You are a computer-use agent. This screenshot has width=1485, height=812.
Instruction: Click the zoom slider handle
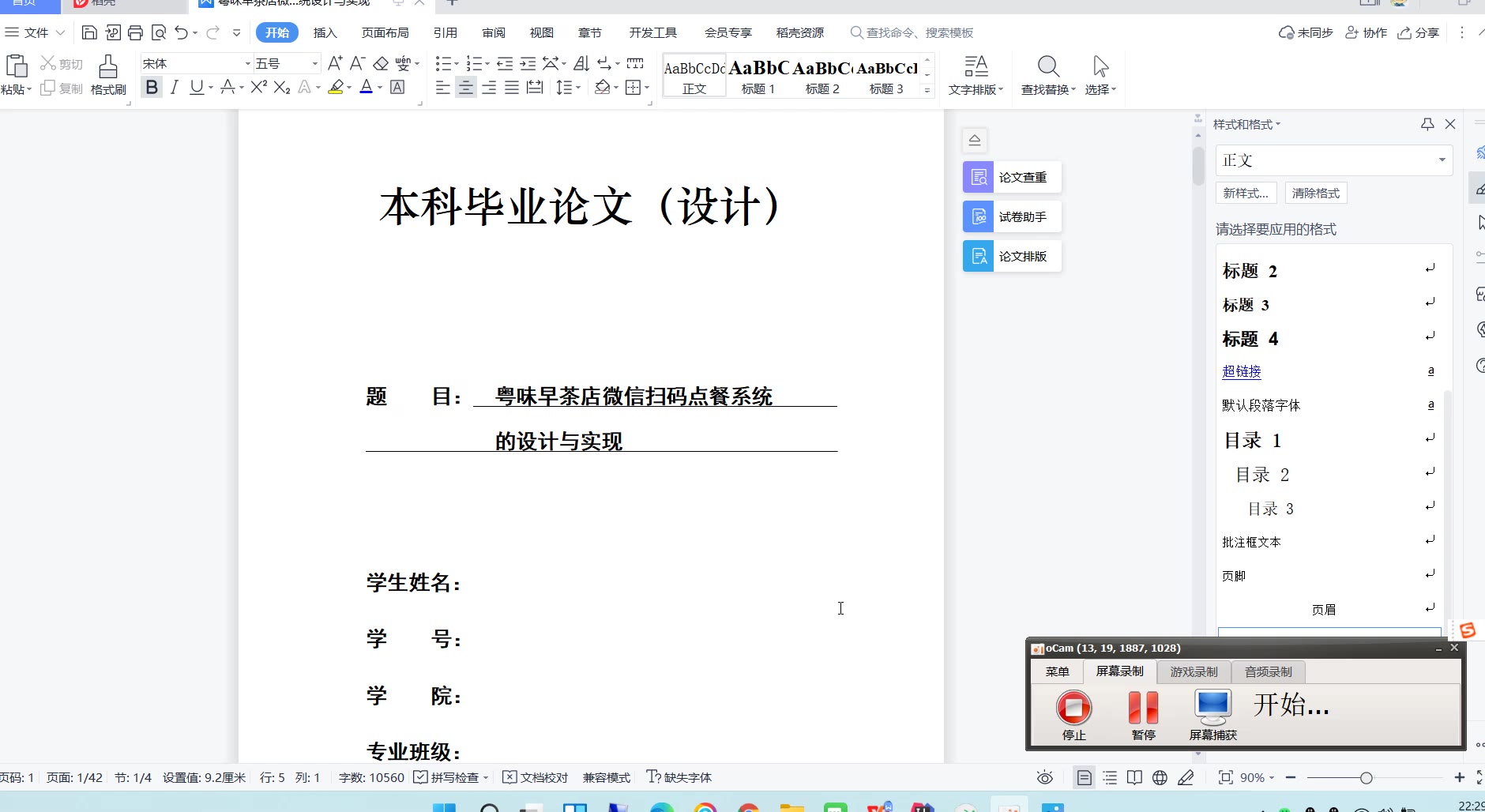click(x=1366, y=778)
